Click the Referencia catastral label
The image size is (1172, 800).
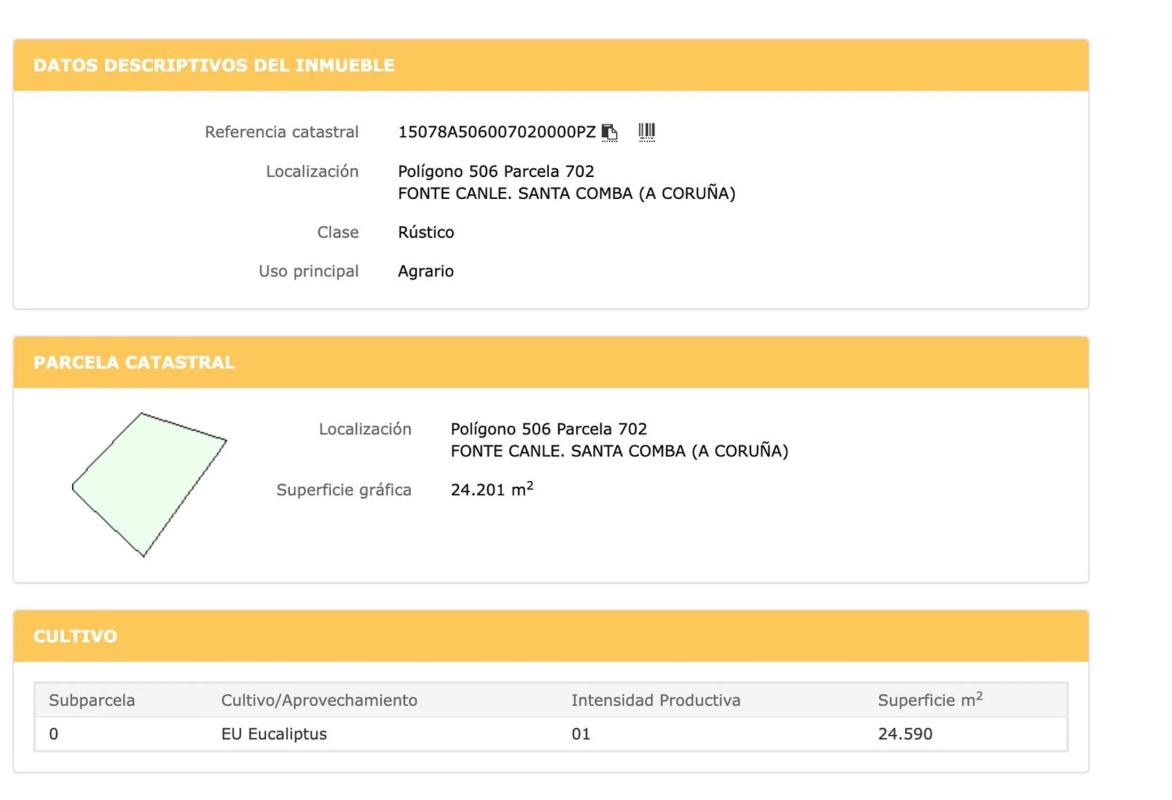[281, 132]
